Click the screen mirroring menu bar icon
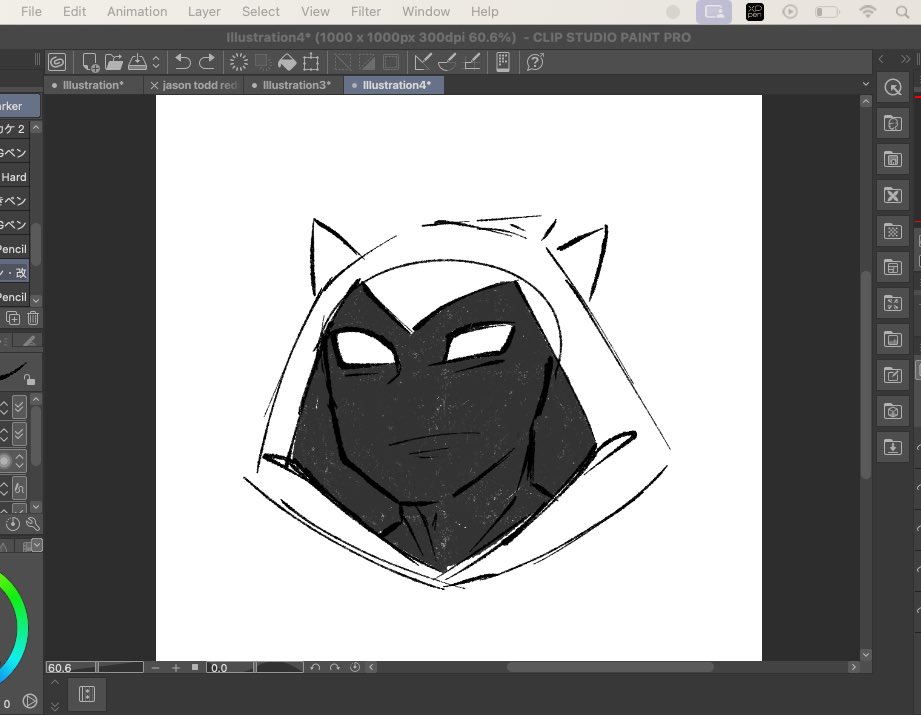 tap(714, 12)
